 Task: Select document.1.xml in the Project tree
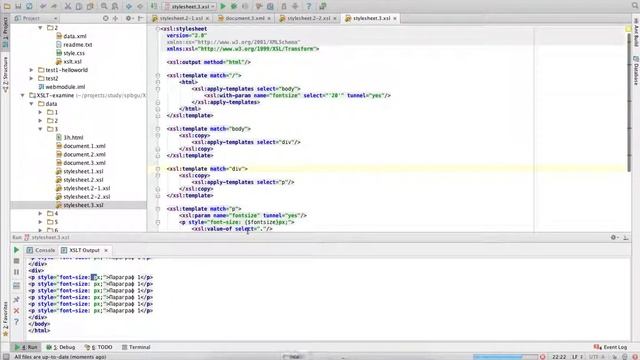pos(84,146)
